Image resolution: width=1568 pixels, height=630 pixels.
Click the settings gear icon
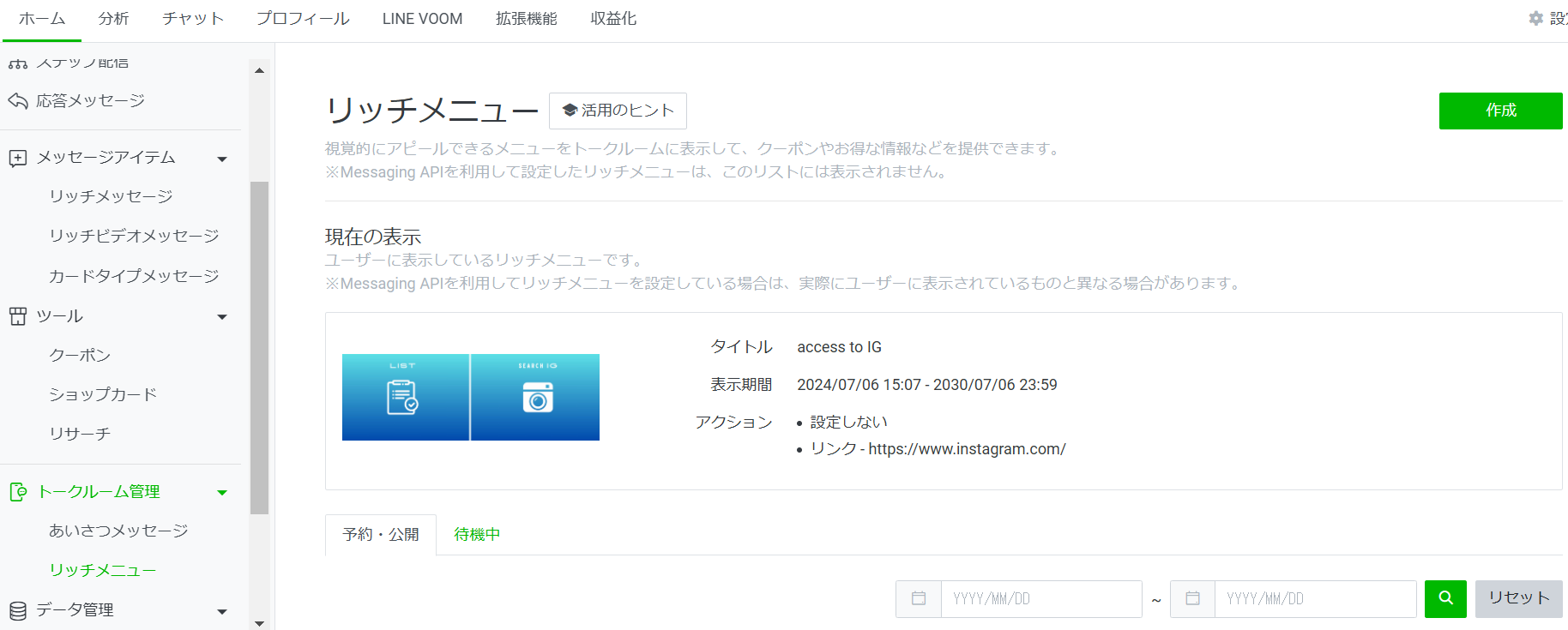pyautogui.click(x=1535, y=18)
